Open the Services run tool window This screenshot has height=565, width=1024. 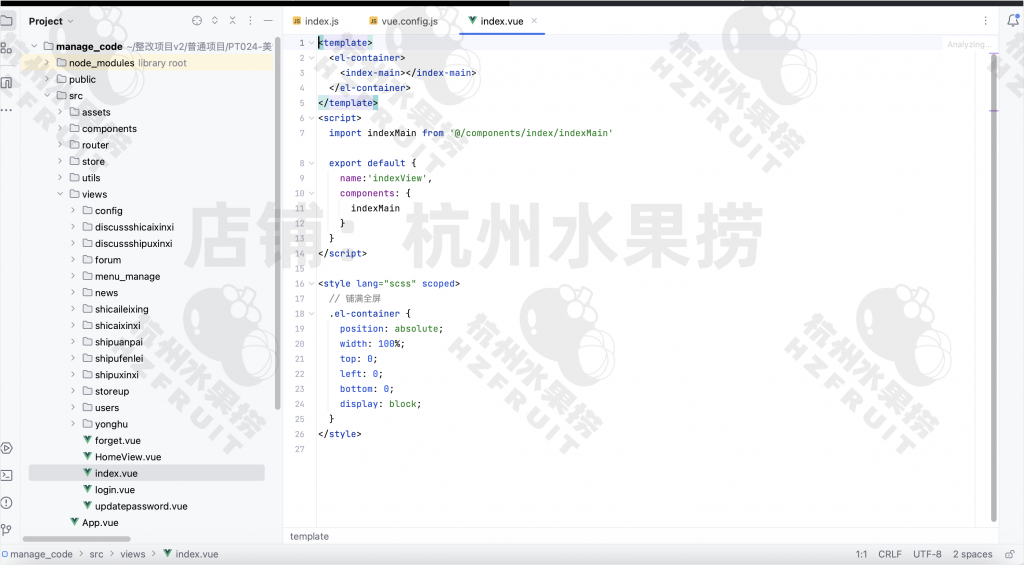[x=7, y=448]
